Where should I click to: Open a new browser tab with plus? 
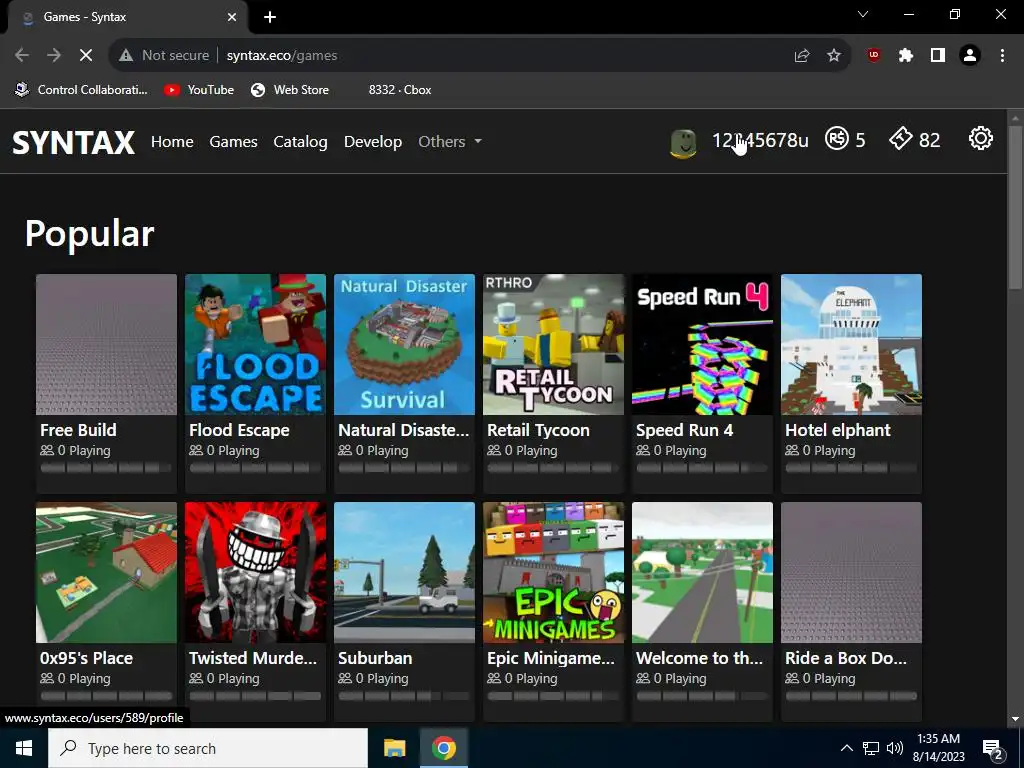pyautogui.click(x=270, y=17)
